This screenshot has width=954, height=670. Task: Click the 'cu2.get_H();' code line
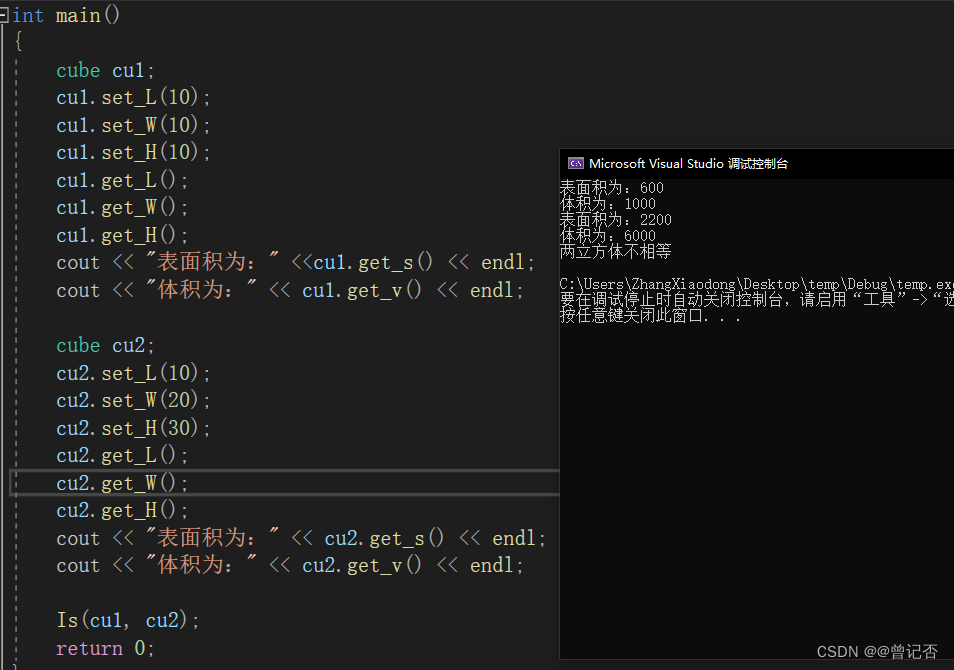point(122,510)
